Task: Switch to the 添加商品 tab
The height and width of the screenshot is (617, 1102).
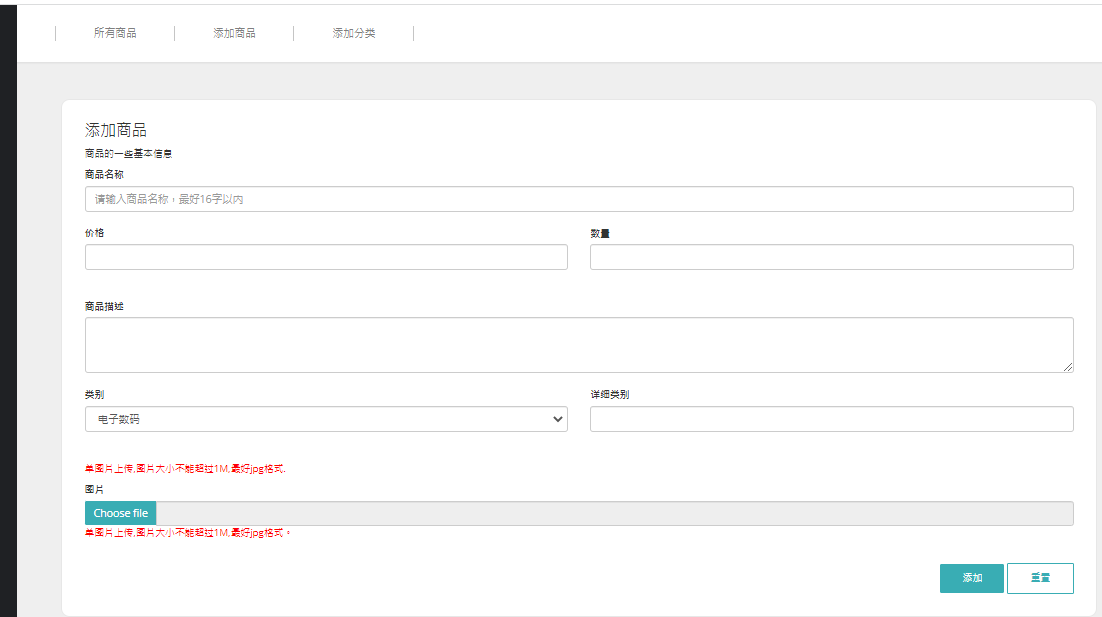Action: click(234, 33)
